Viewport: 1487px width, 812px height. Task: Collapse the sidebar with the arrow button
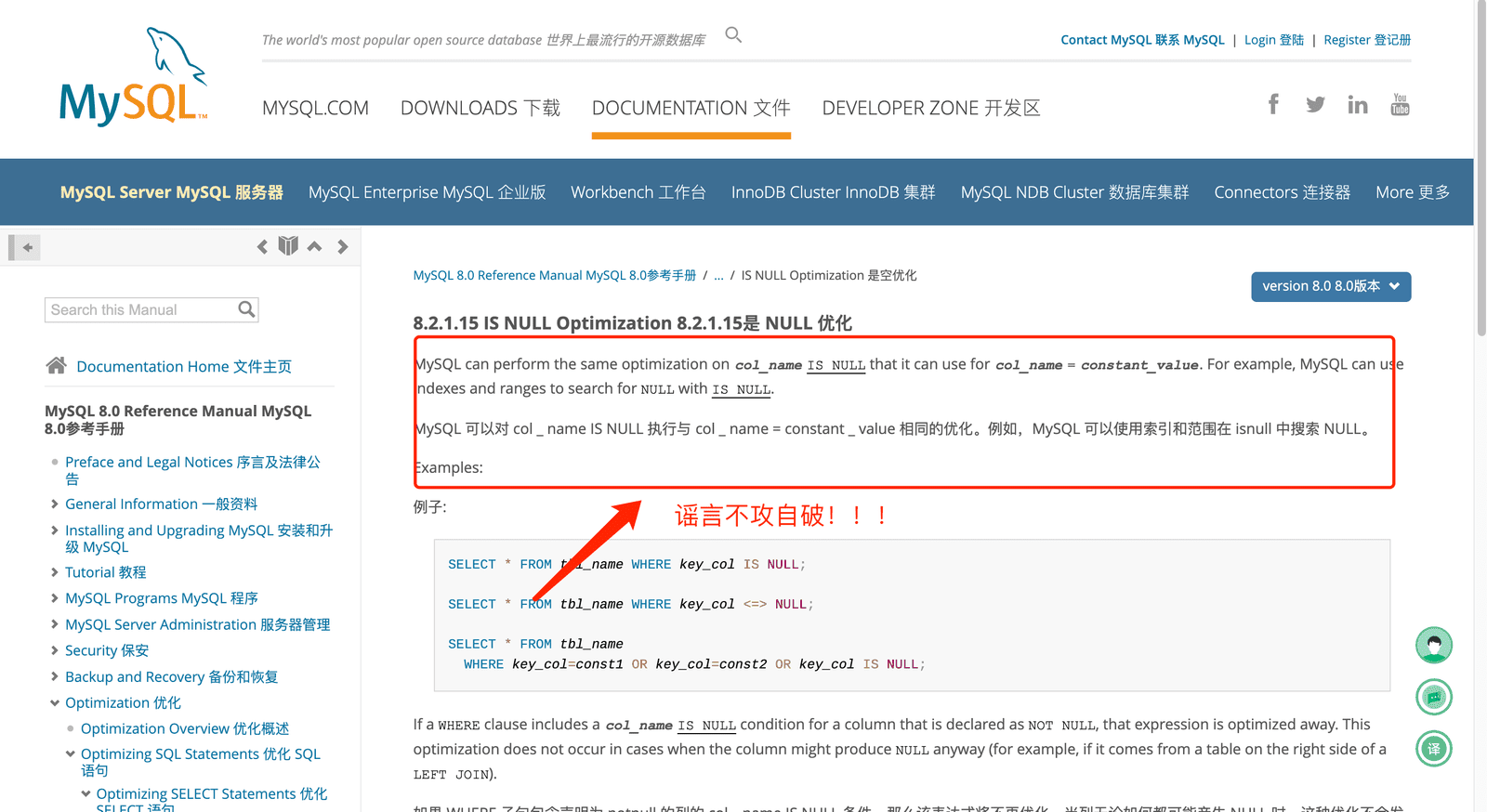coord(25,247)
